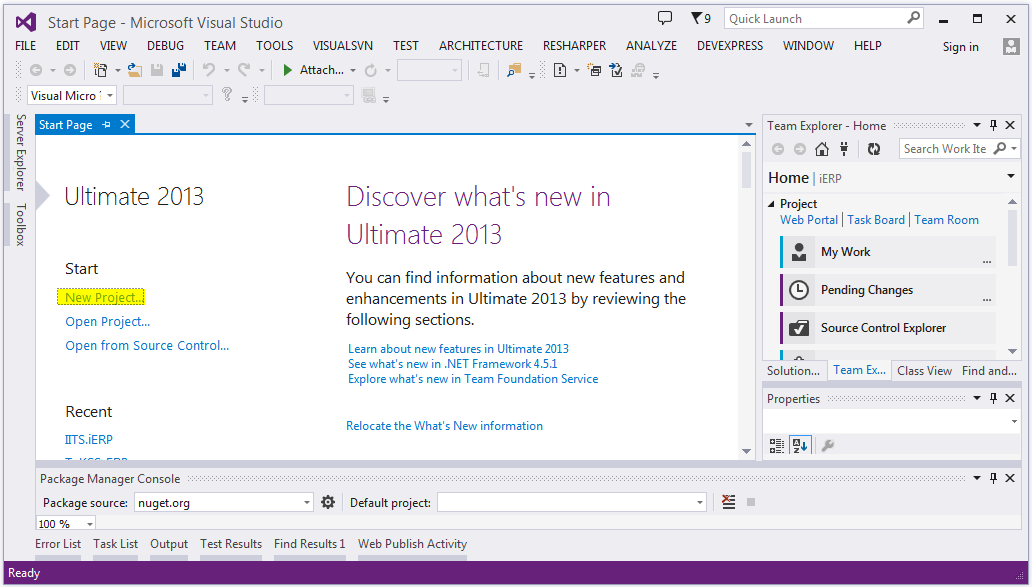Open the Home iERP page dropdown arrow

tap(1011, 176)
